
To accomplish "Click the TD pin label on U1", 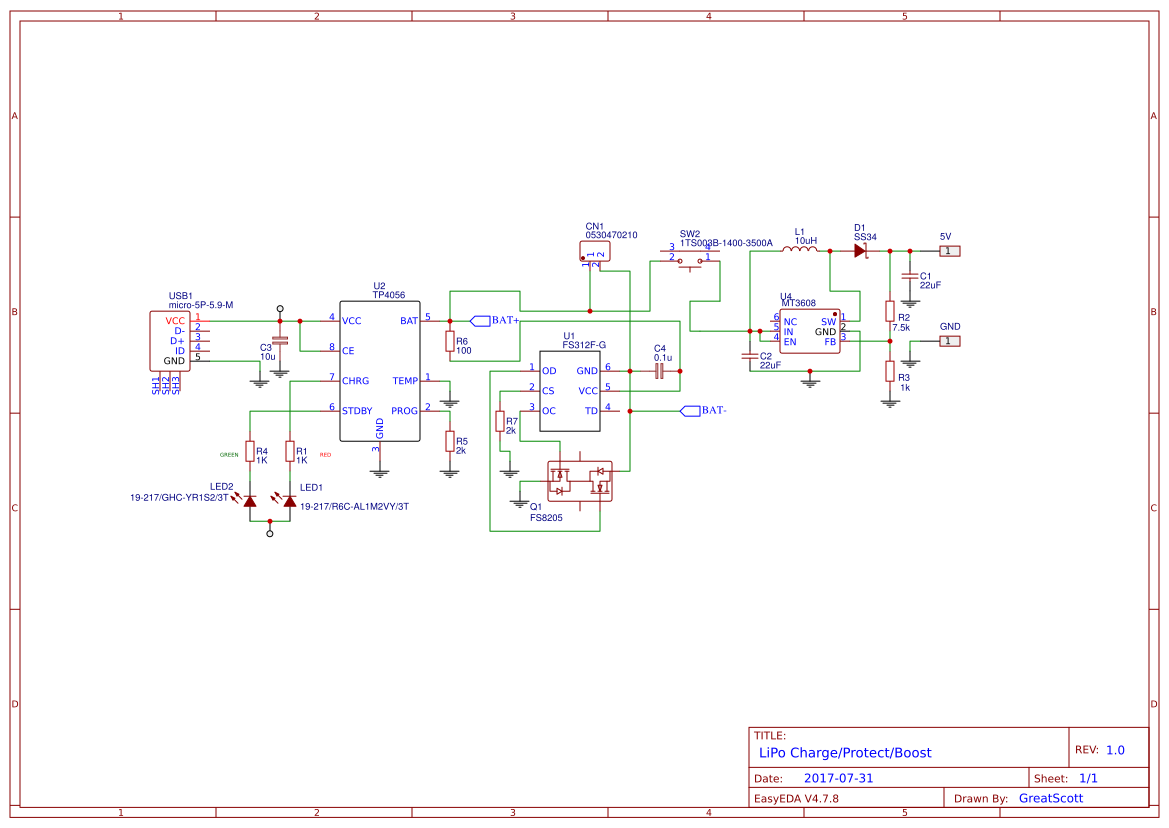I will point(591,411).
